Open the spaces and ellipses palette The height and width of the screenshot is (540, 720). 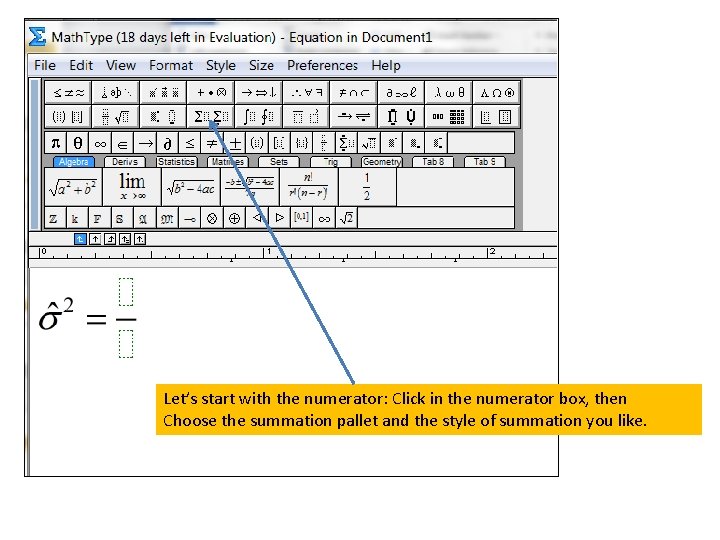tap(116, 93)
